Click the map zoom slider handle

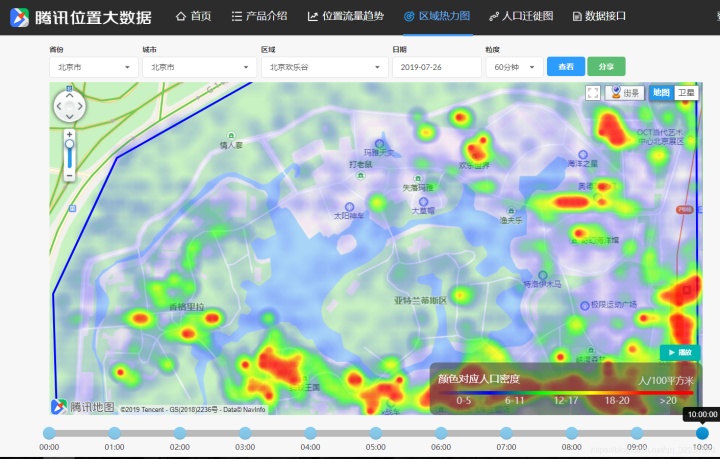coord(69,145)
